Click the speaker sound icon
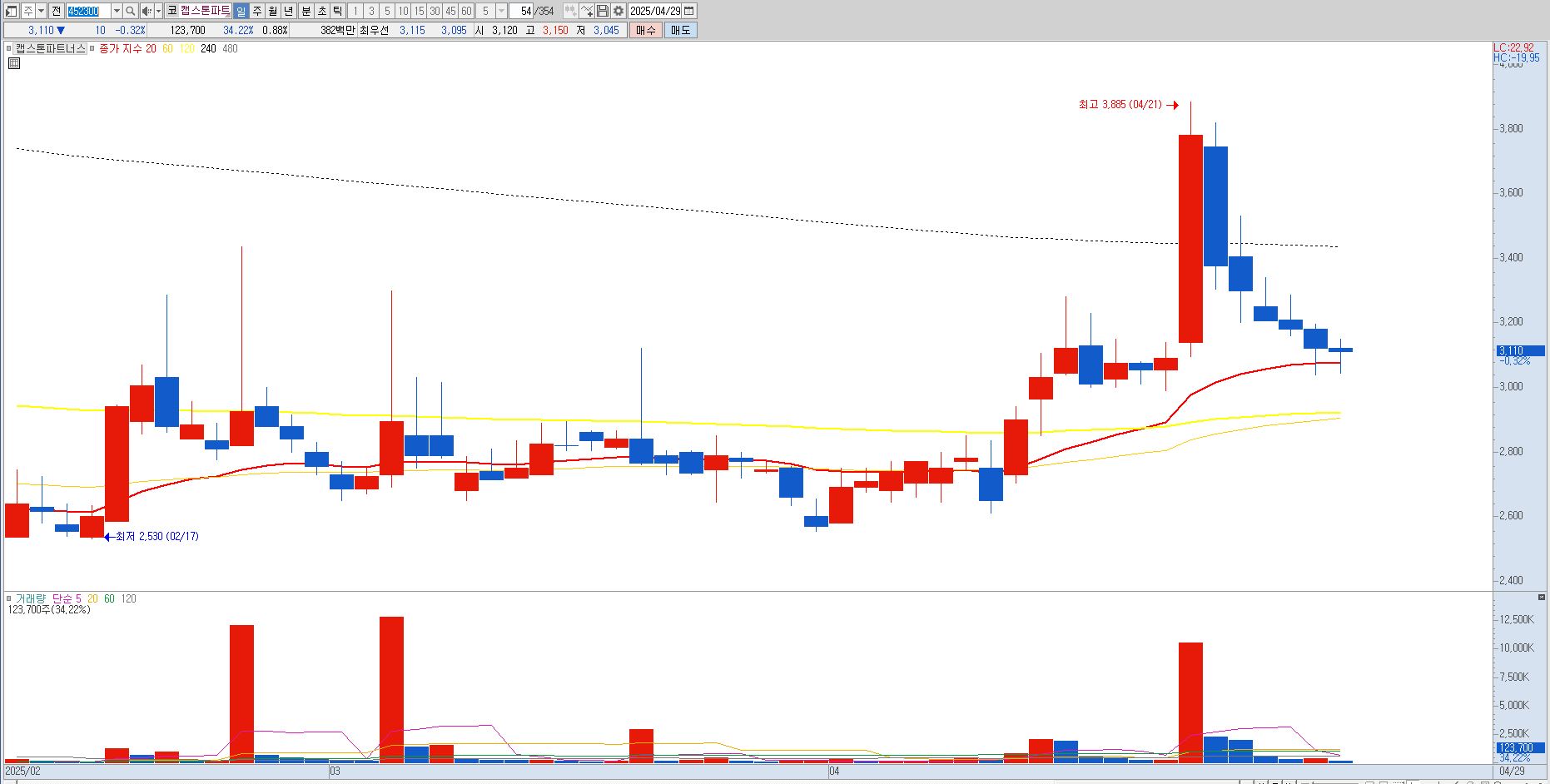The image size is (1550, 784). pos(147,11)
